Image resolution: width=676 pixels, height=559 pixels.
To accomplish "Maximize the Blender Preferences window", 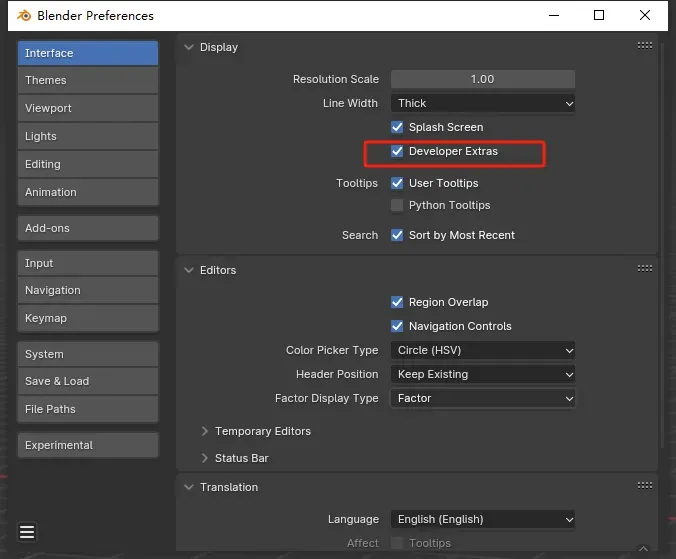I will click(x=599, y=16).
